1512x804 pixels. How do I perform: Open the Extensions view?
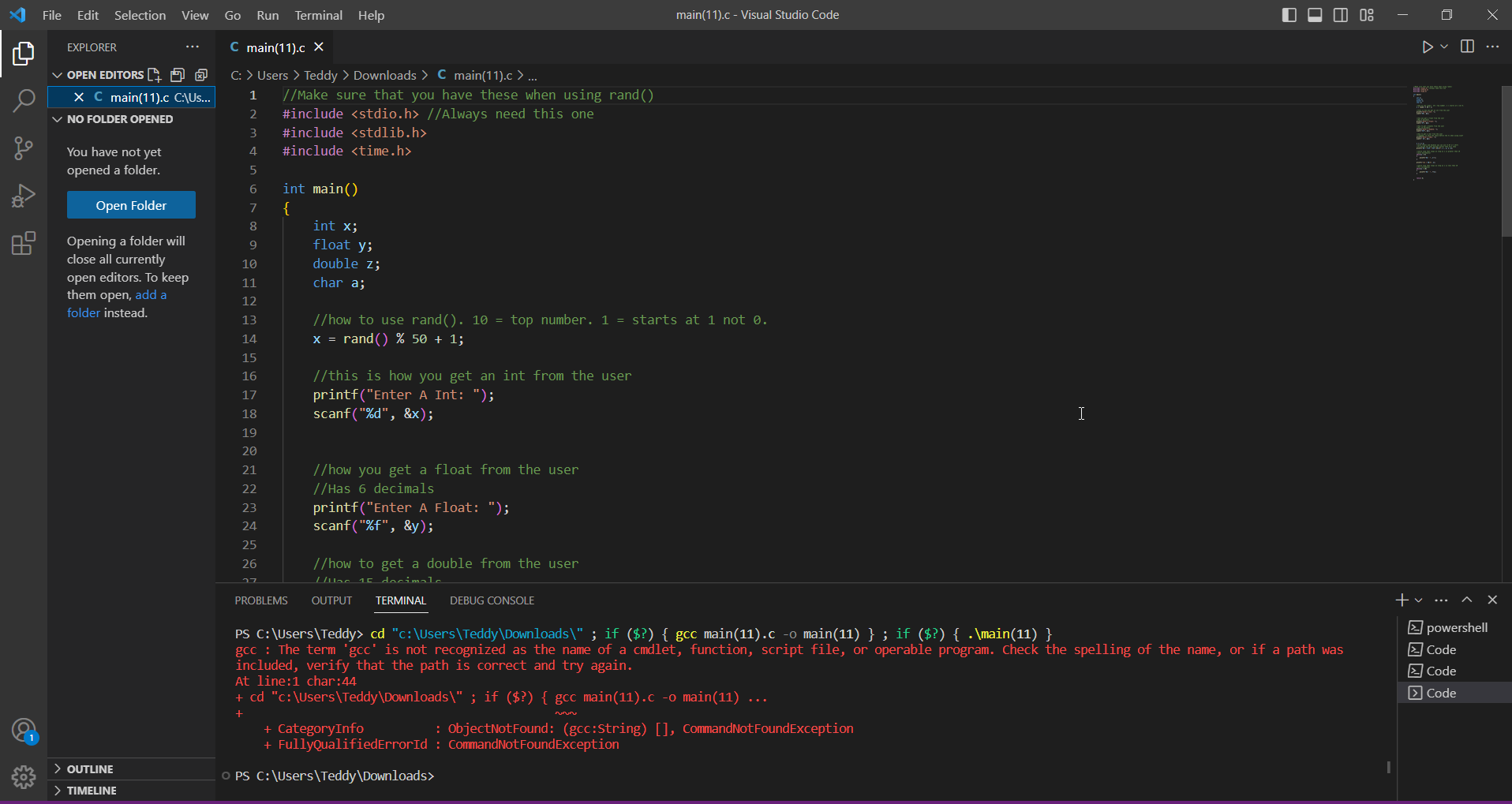(x=24, y=243)
